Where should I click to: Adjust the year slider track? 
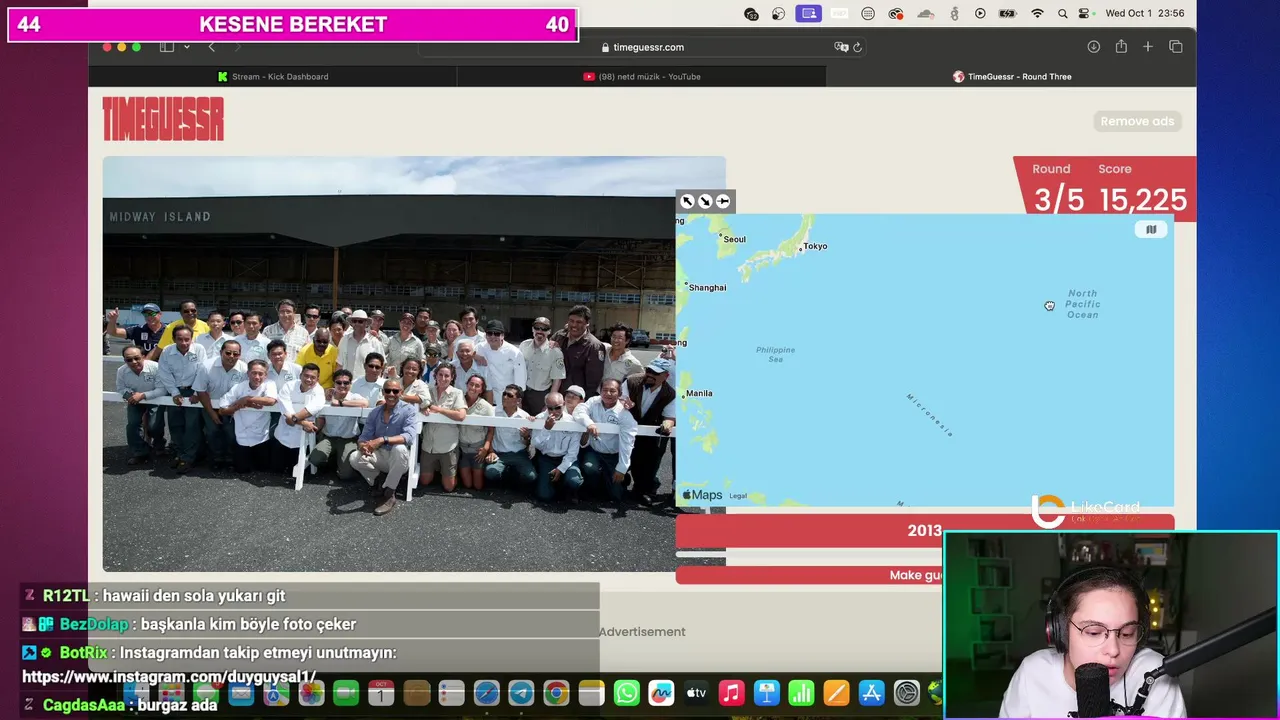point(810,554)
